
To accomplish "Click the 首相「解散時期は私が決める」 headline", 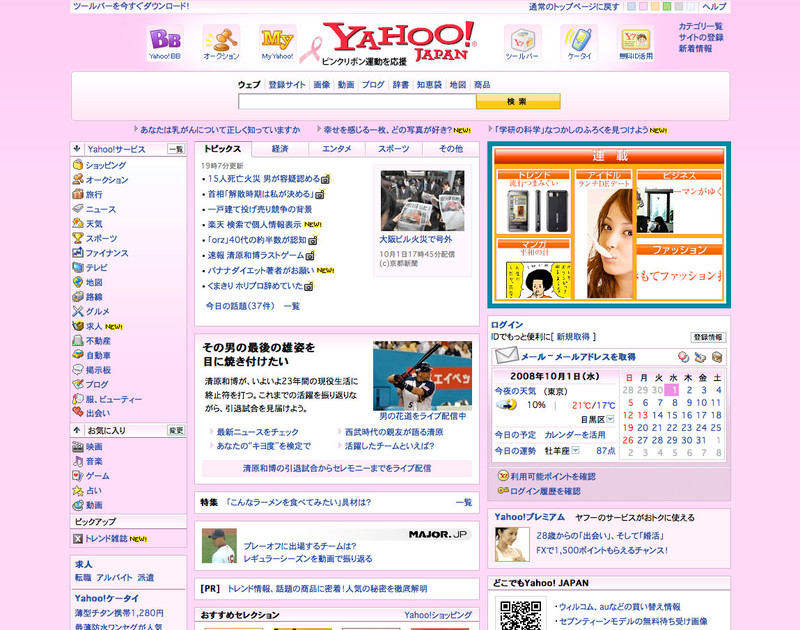I will click(259, 194).
